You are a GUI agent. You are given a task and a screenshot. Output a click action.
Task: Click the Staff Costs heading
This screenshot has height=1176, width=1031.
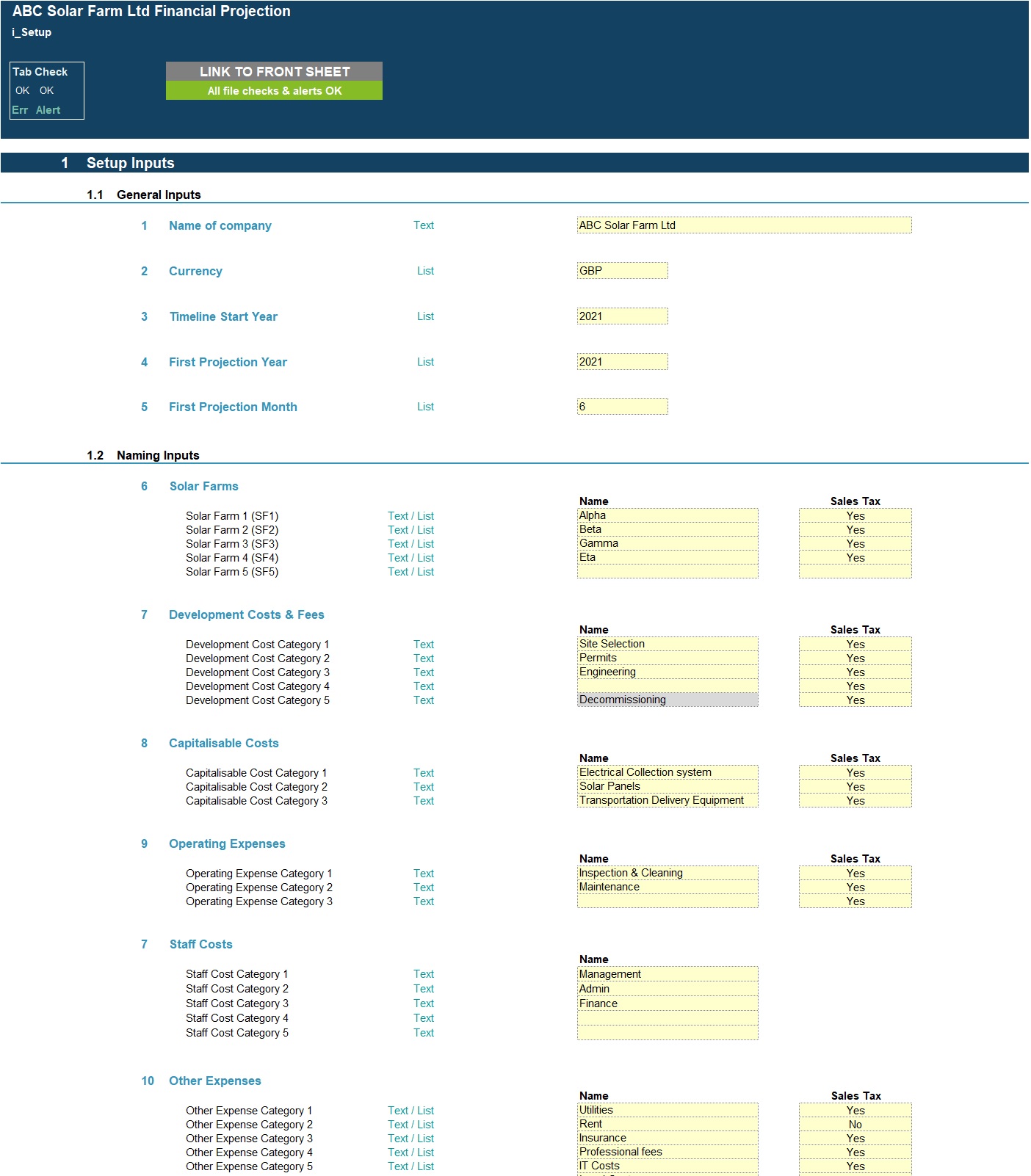[201, 944]
